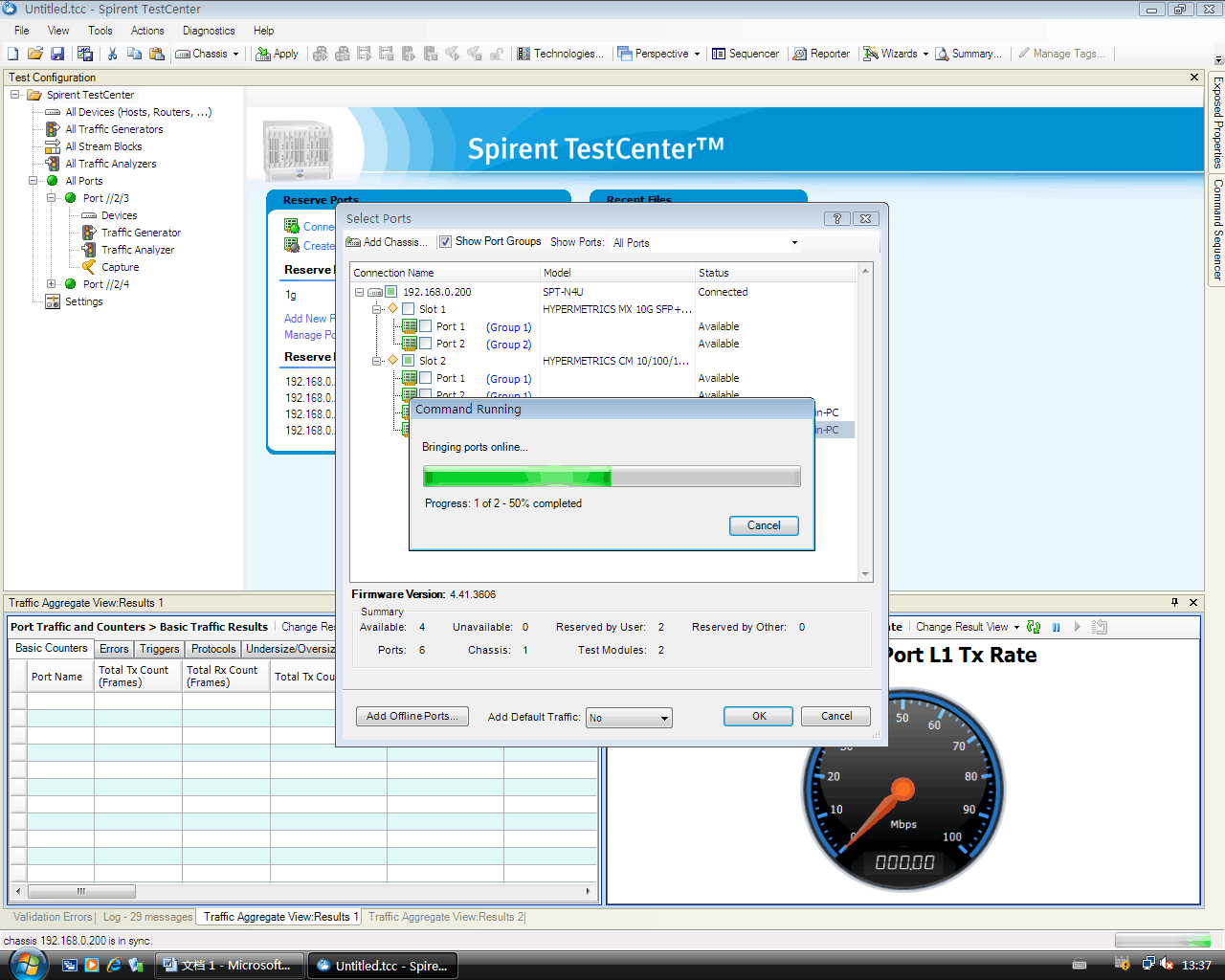The width and height of the screenshot is (1225, 980).
Task: Check the Slot 1 checkbox
Action: [x=408, y=309]
